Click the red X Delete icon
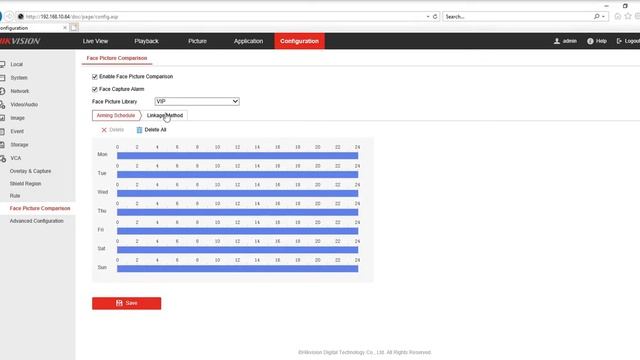This screenshot has height=360, width=640. (104, 130)
